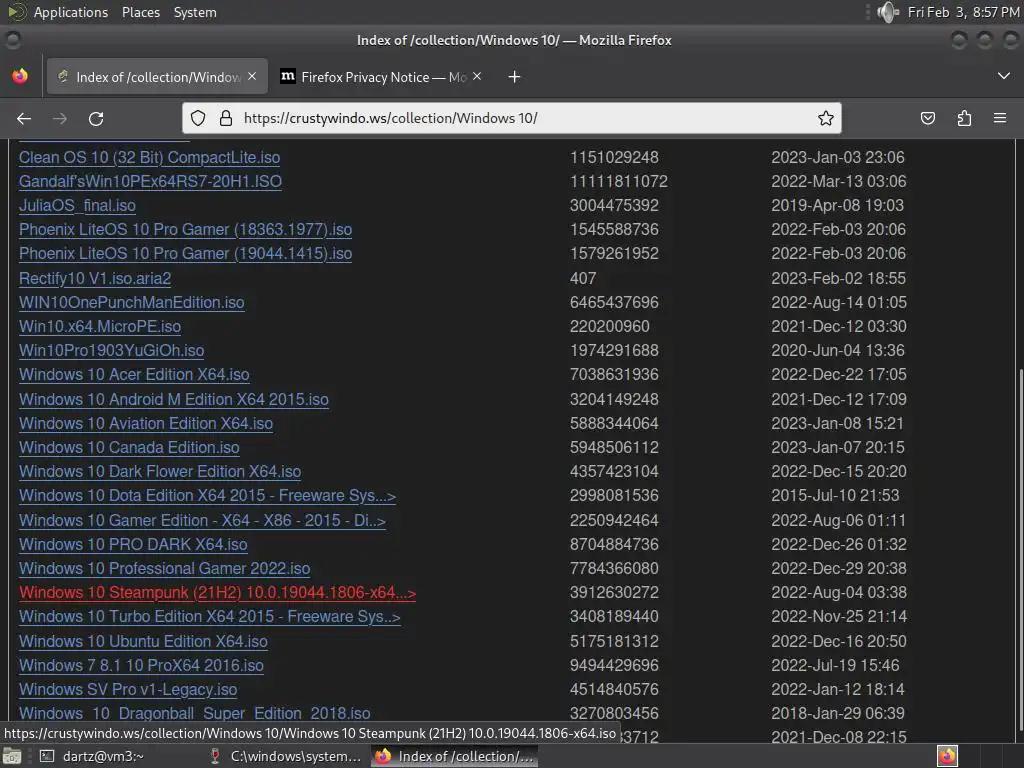Open Windows 10 Canada Edition.iso
This screenshot has width=1024, height=768.
click(129, 447)
